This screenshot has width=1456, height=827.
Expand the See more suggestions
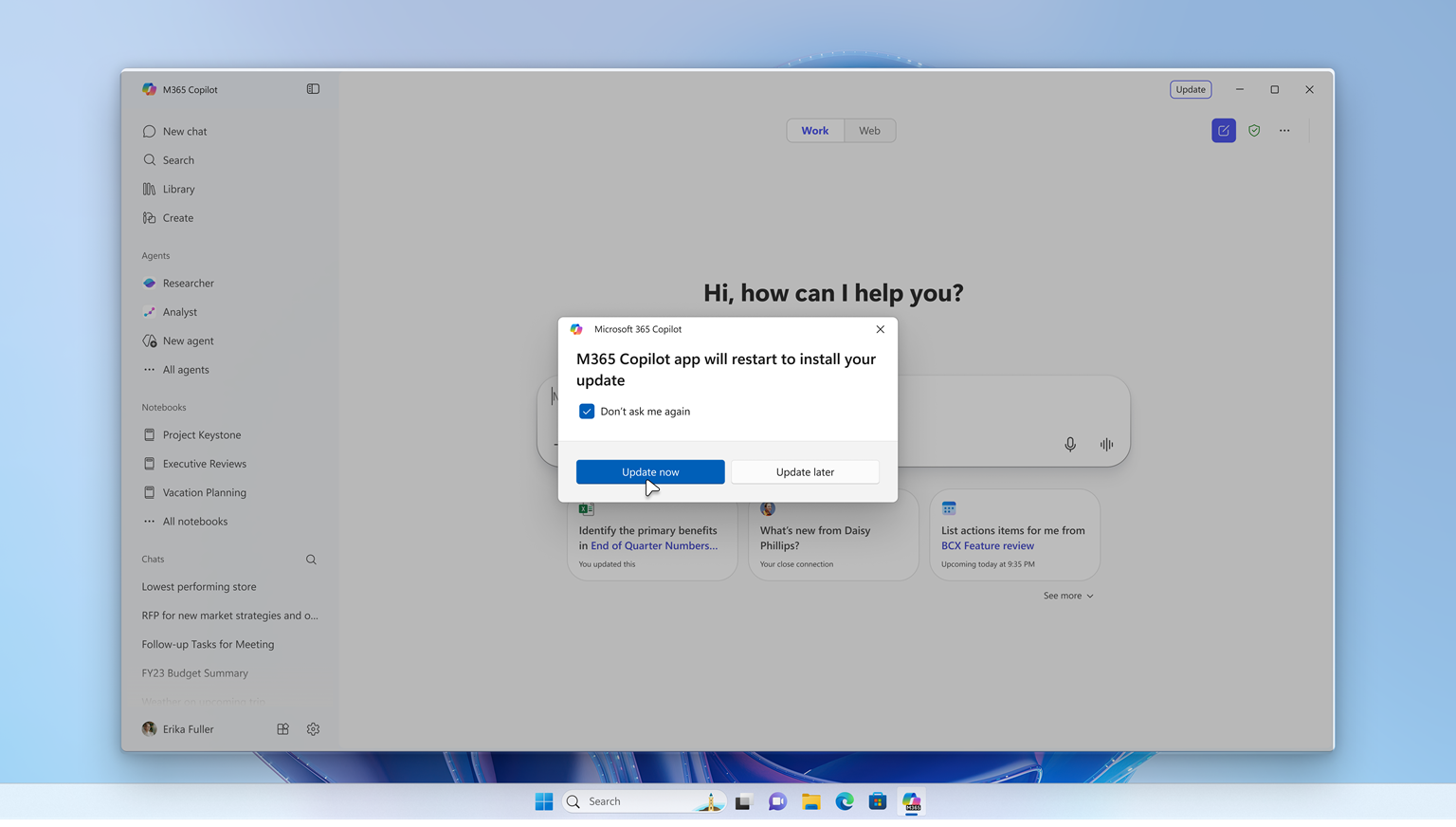1067,596
